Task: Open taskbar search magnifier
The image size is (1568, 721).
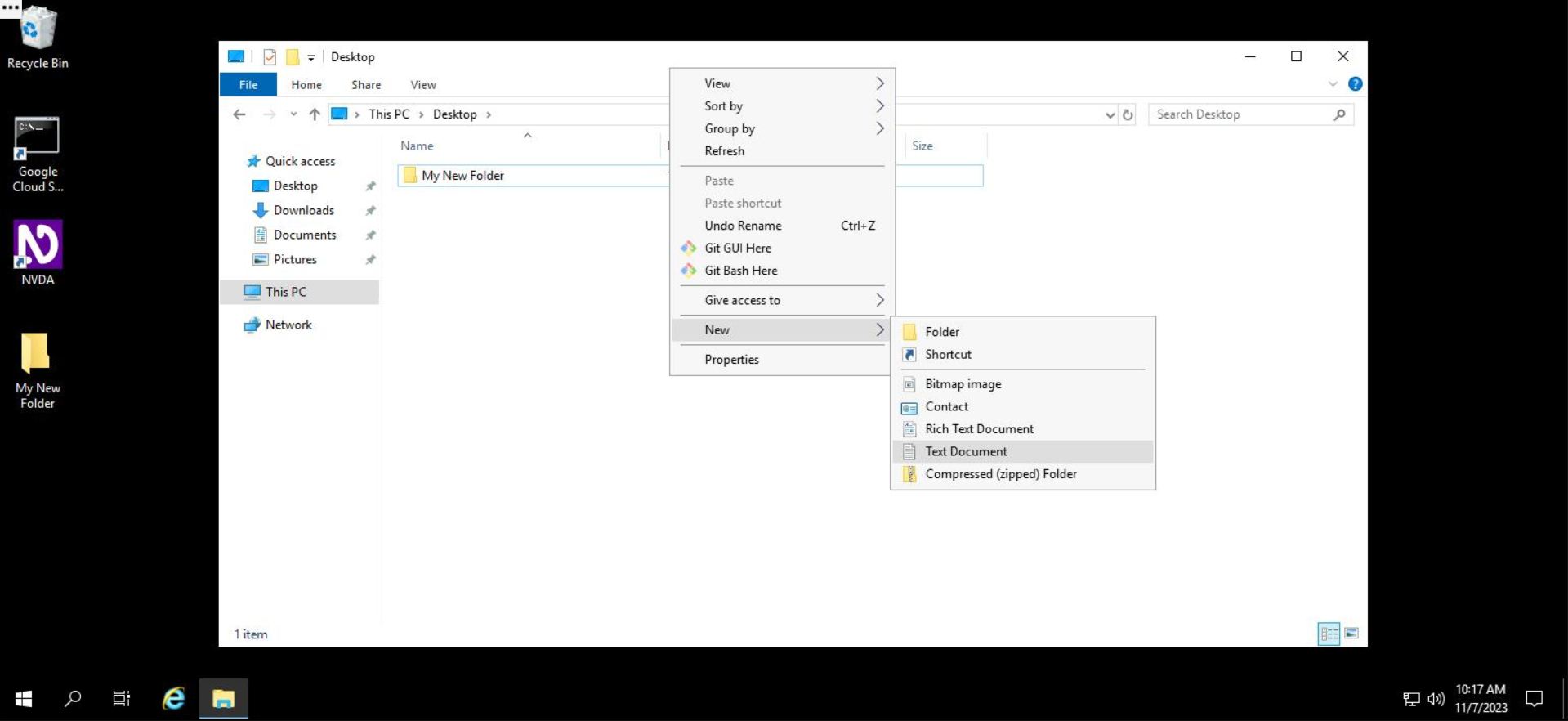Action: 73,699
